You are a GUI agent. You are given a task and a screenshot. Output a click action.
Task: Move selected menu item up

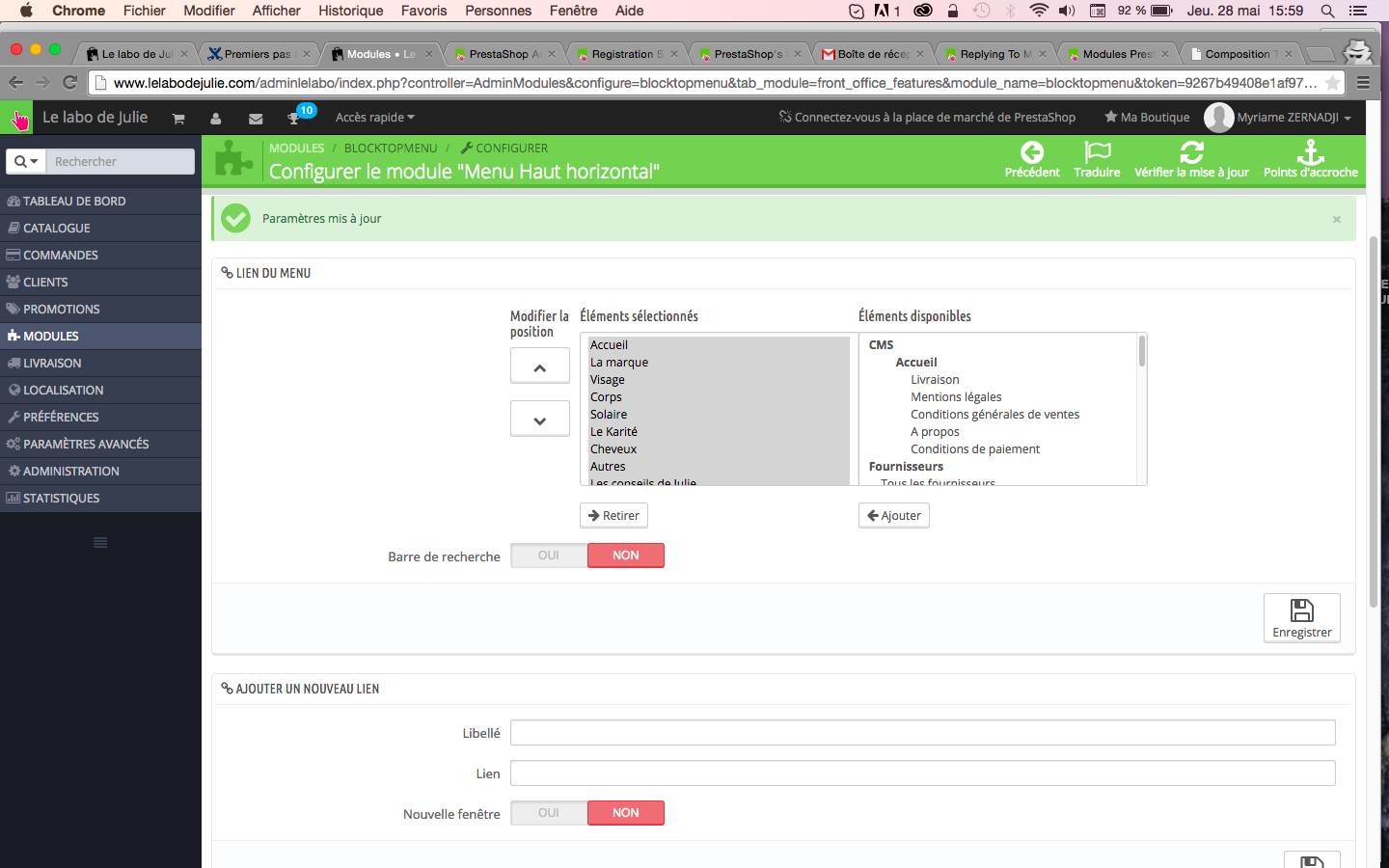[540, 367]
